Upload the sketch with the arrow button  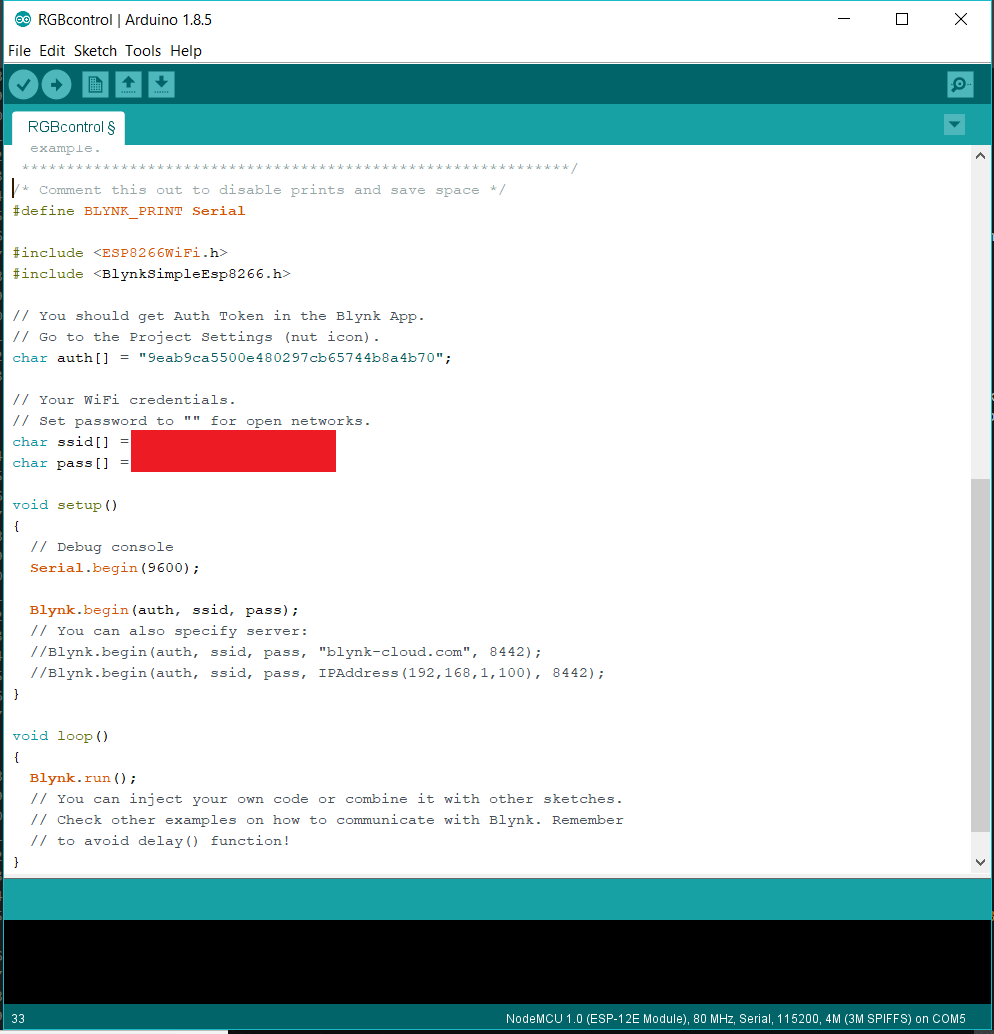57,84
